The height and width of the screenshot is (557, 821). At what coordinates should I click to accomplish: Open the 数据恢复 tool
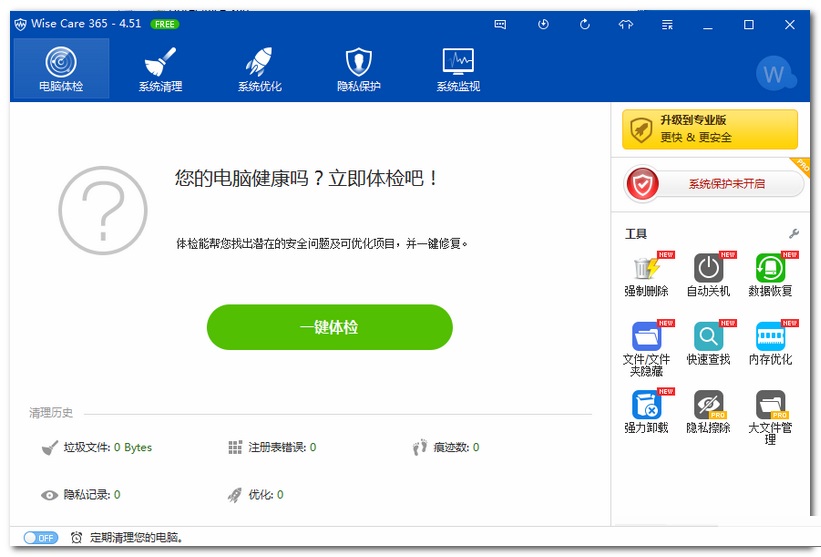[770, 275]
